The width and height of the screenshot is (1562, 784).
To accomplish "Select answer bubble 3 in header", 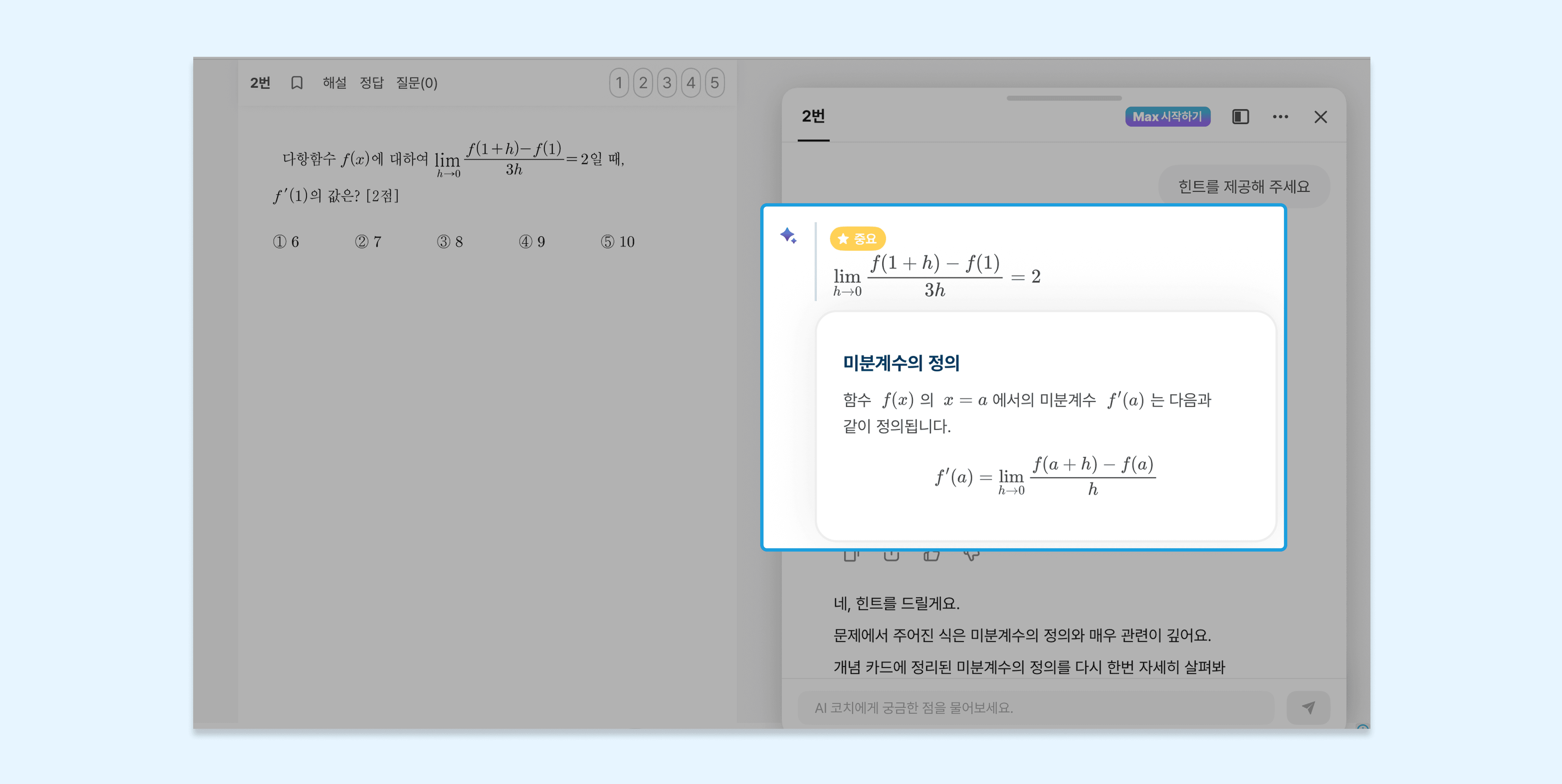I will coord(666,82).
